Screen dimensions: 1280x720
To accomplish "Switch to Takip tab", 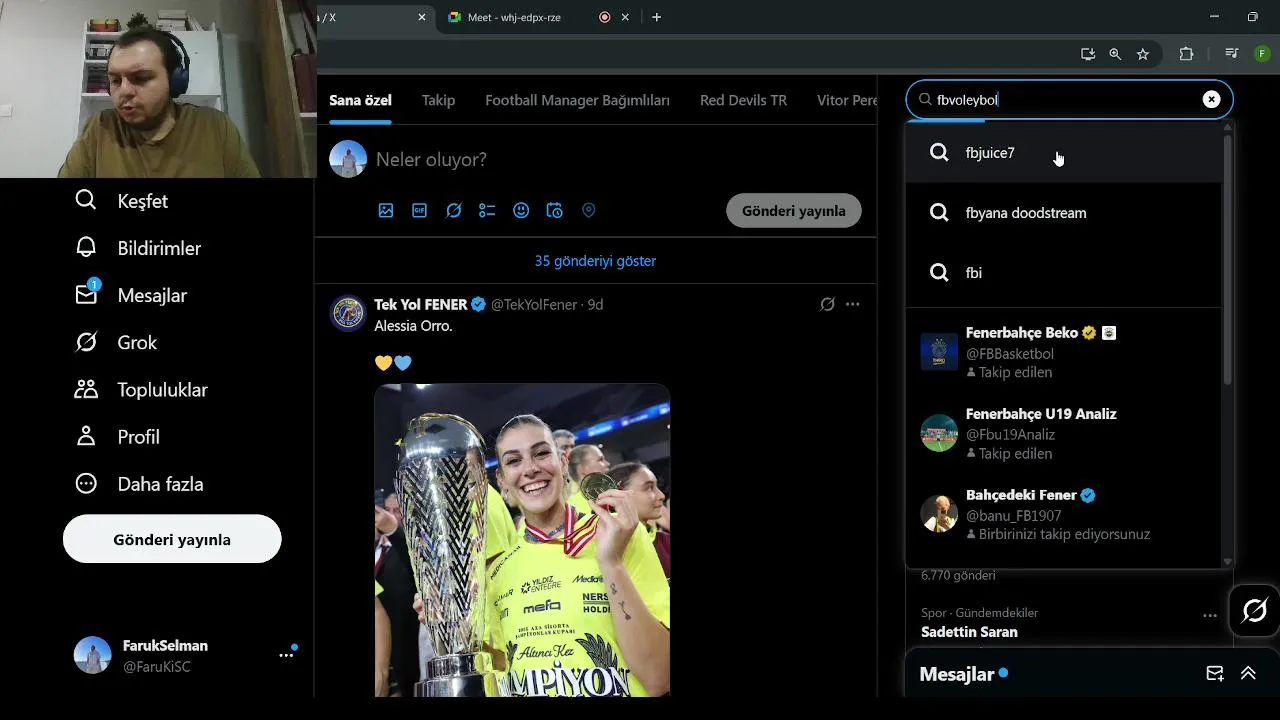I will (438, 100).
